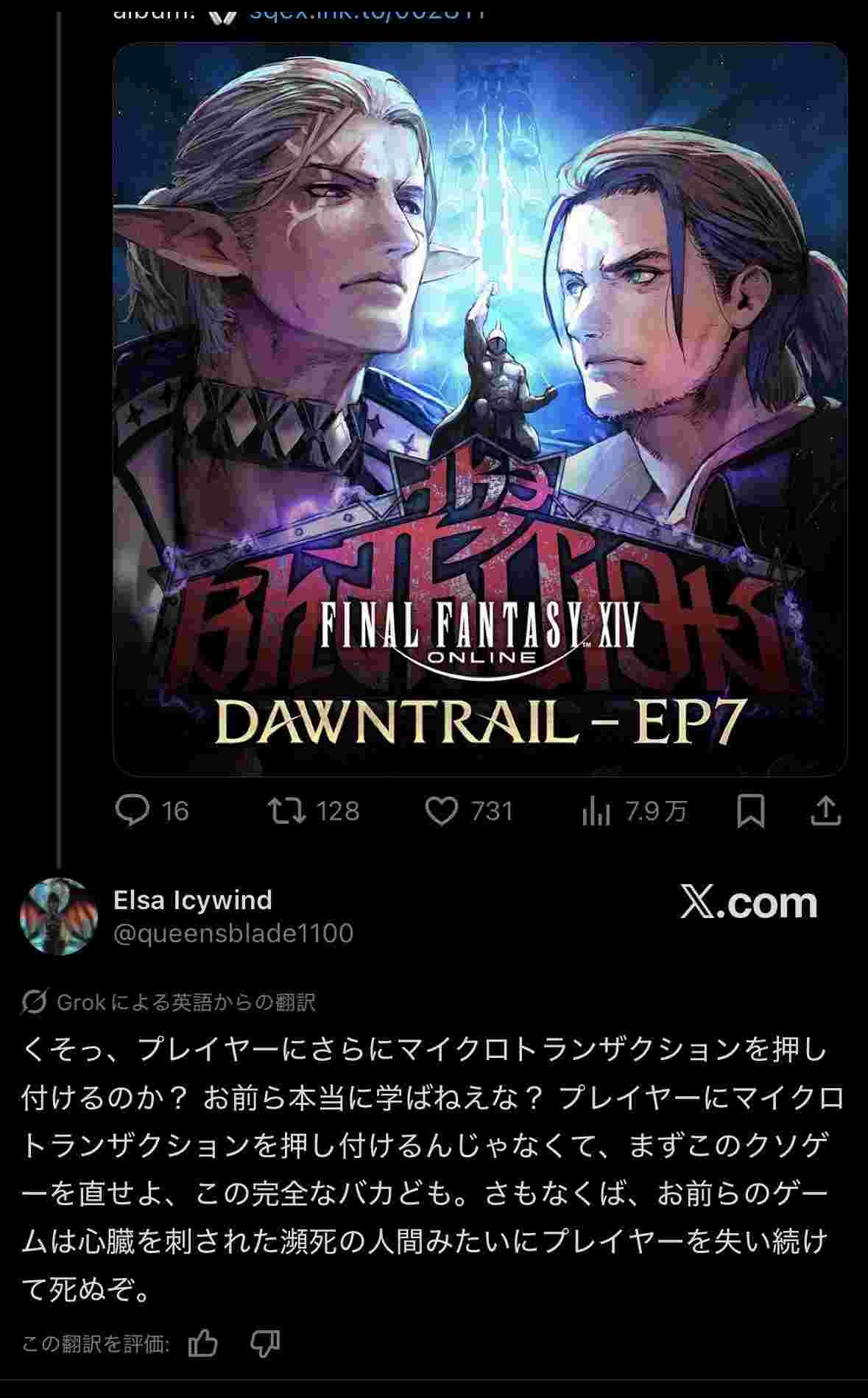Click the 731 likes count
Image resolution: width=868 pixels, height=1398 pixels.
click(492, 811)
